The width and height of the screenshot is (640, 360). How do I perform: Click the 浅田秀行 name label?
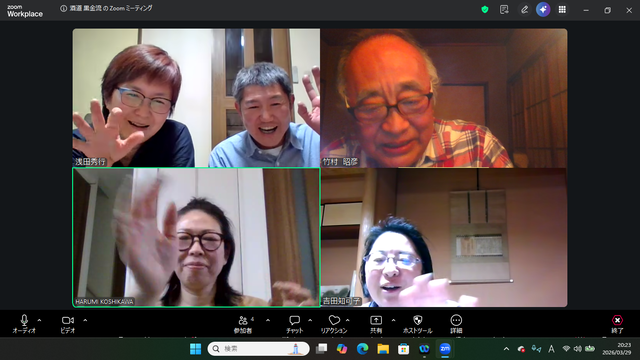(90, 162)
